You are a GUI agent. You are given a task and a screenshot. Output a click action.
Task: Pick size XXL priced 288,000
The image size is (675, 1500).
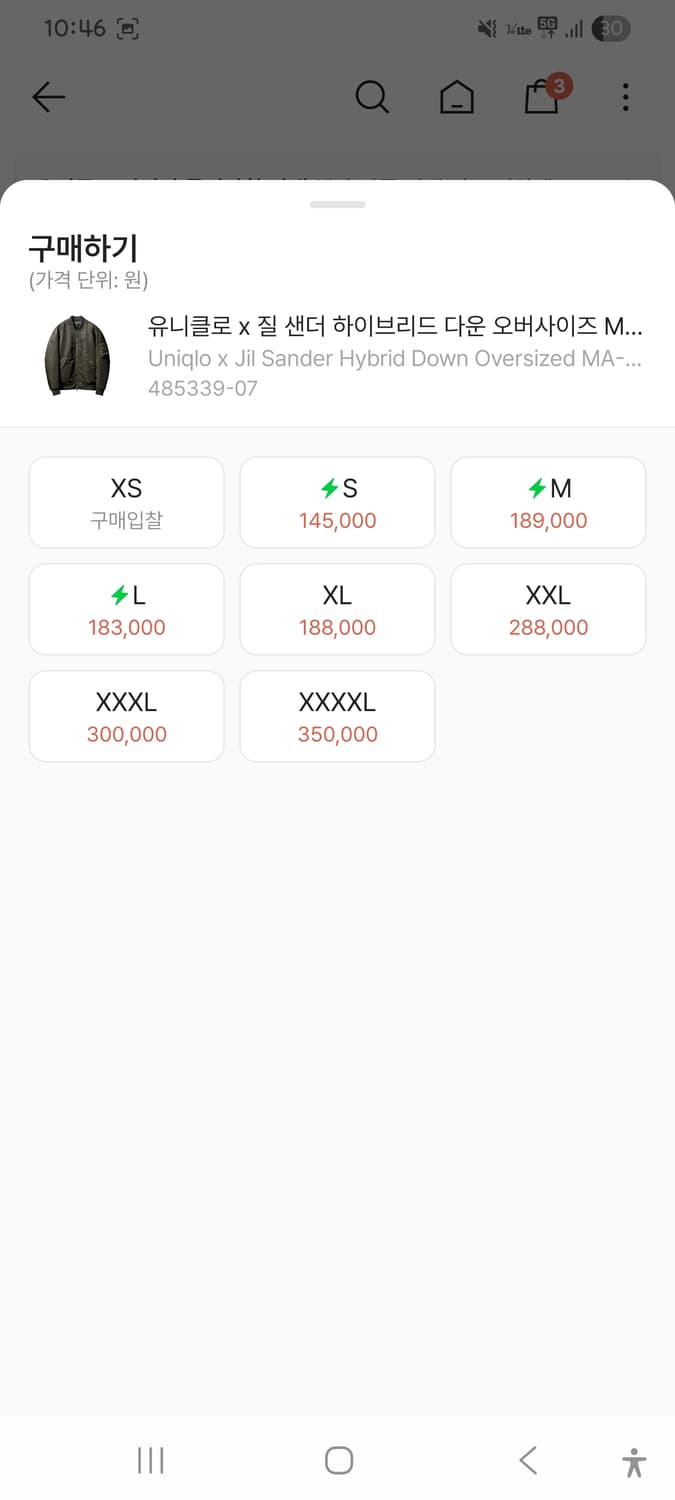click(548, 610)
